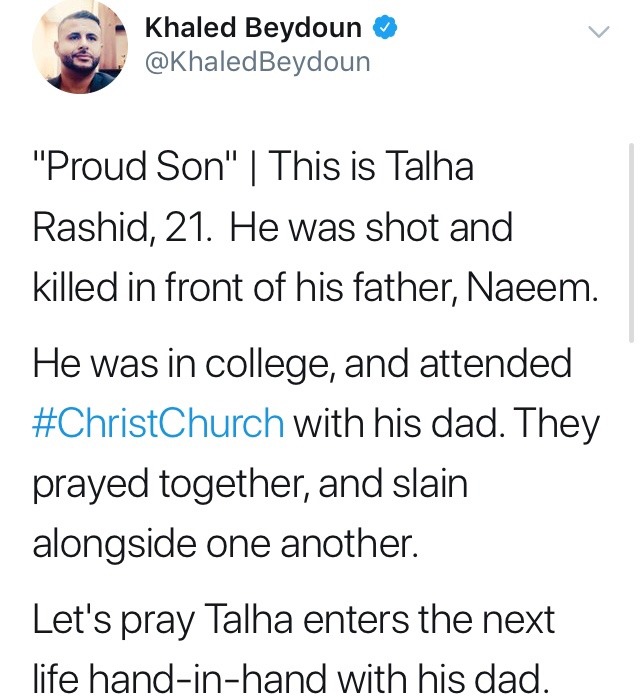Click the vertical scrollbar beside the tweet
The height and width of the screenshot is (697, 640).
[x=631, y=242]
